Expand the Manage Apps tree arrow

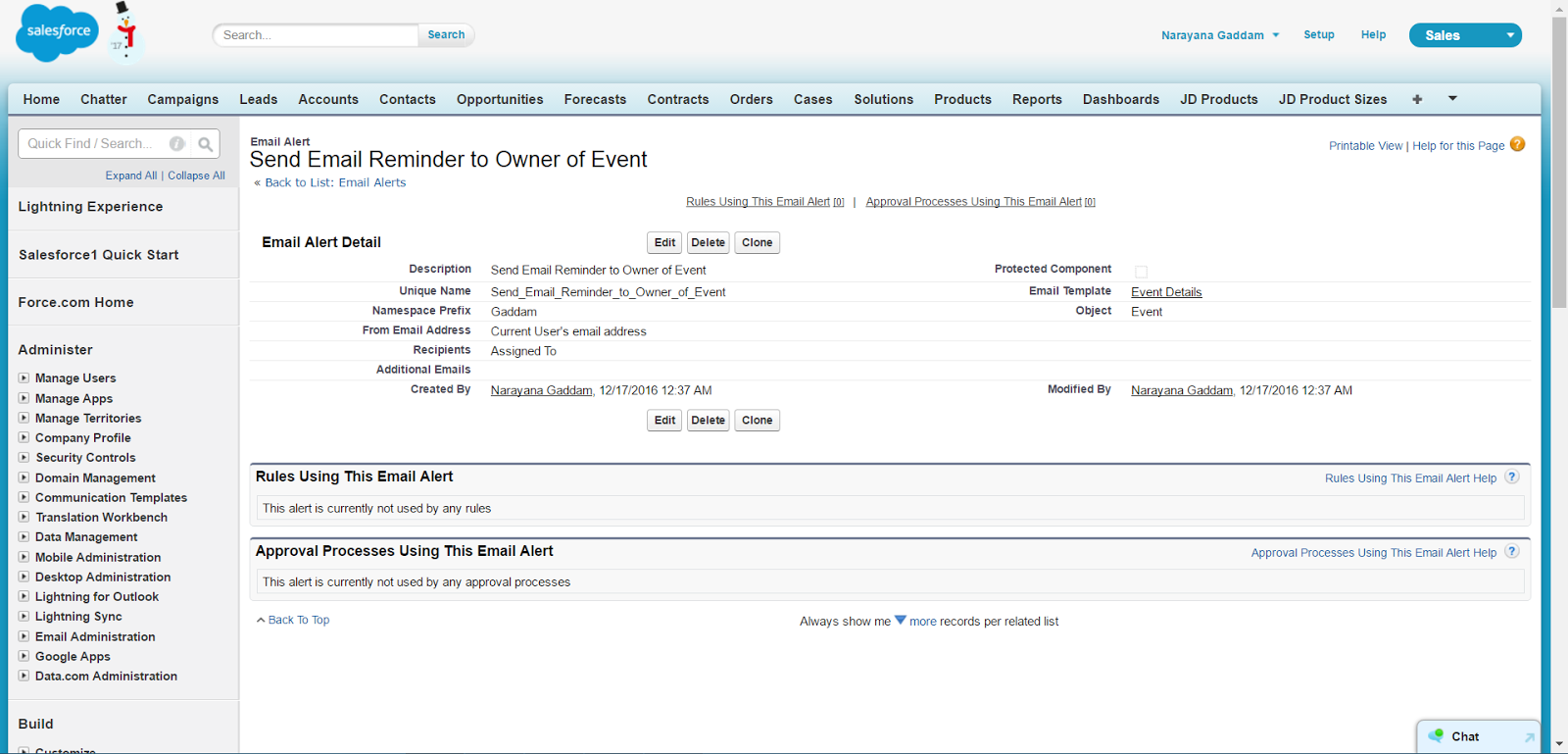point(24,398)
